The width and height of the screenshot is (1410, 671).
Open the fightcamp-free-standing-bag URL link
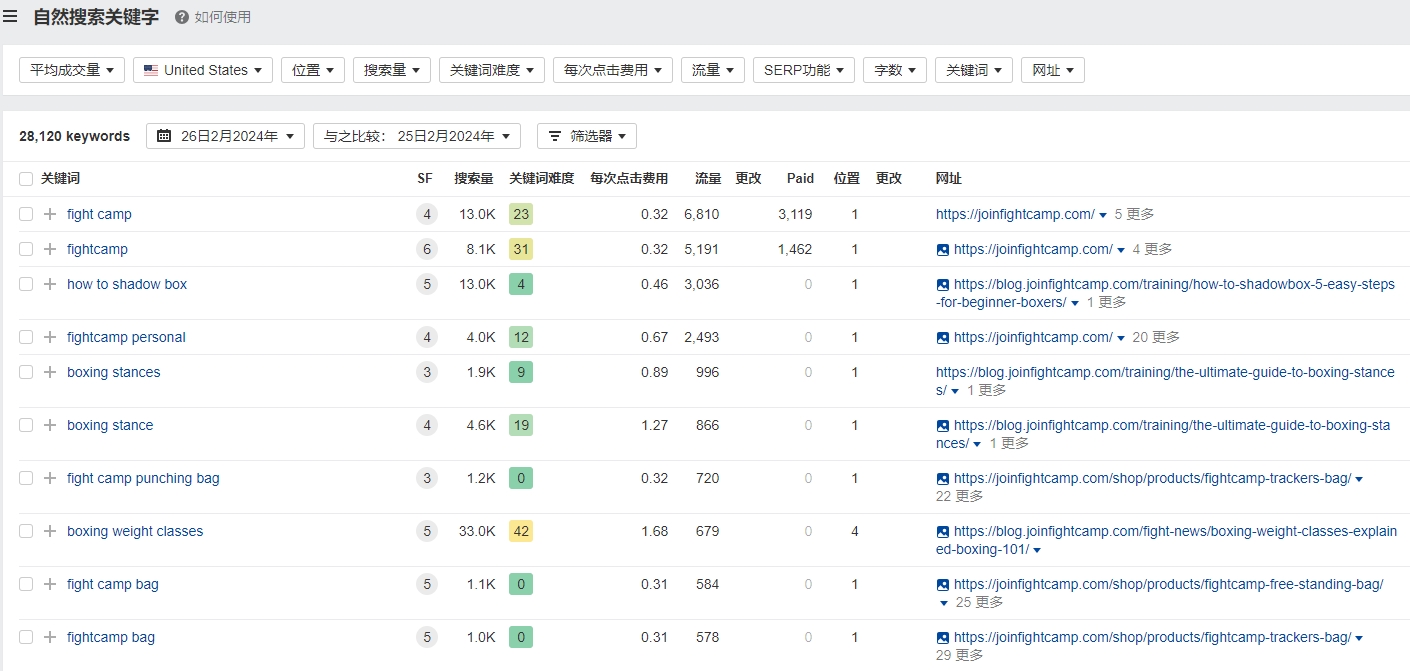coord(1169,584)
